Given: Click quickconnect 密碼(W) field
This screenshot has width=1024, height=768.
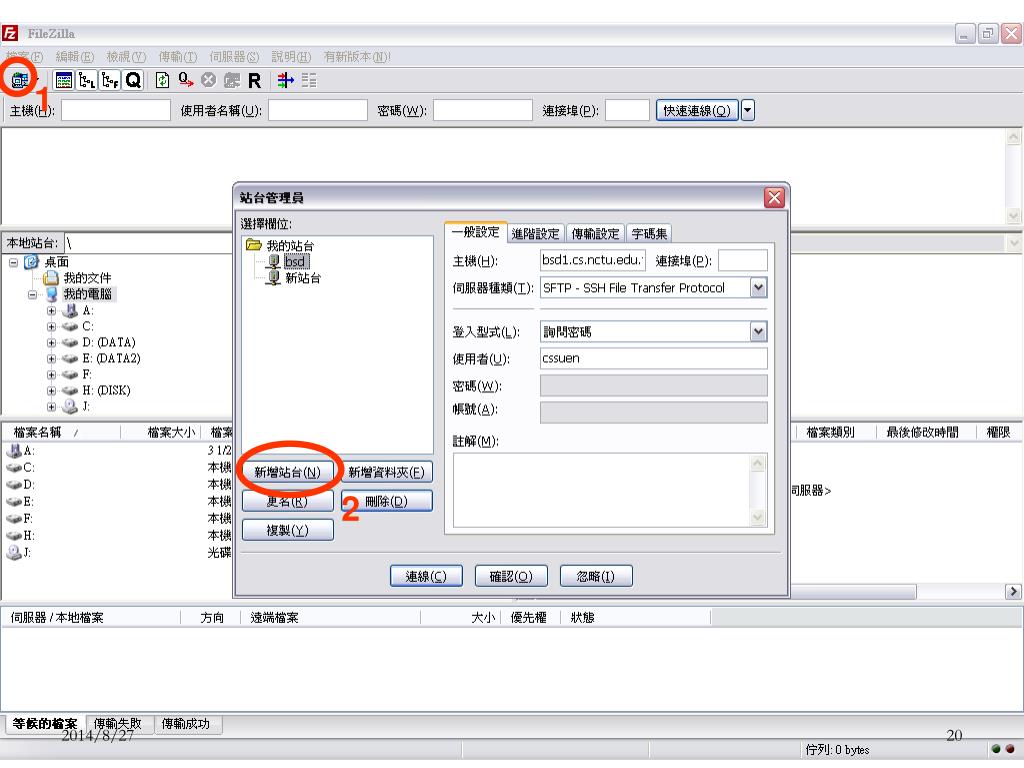Looking at the screenshot, I should (483, 110).
